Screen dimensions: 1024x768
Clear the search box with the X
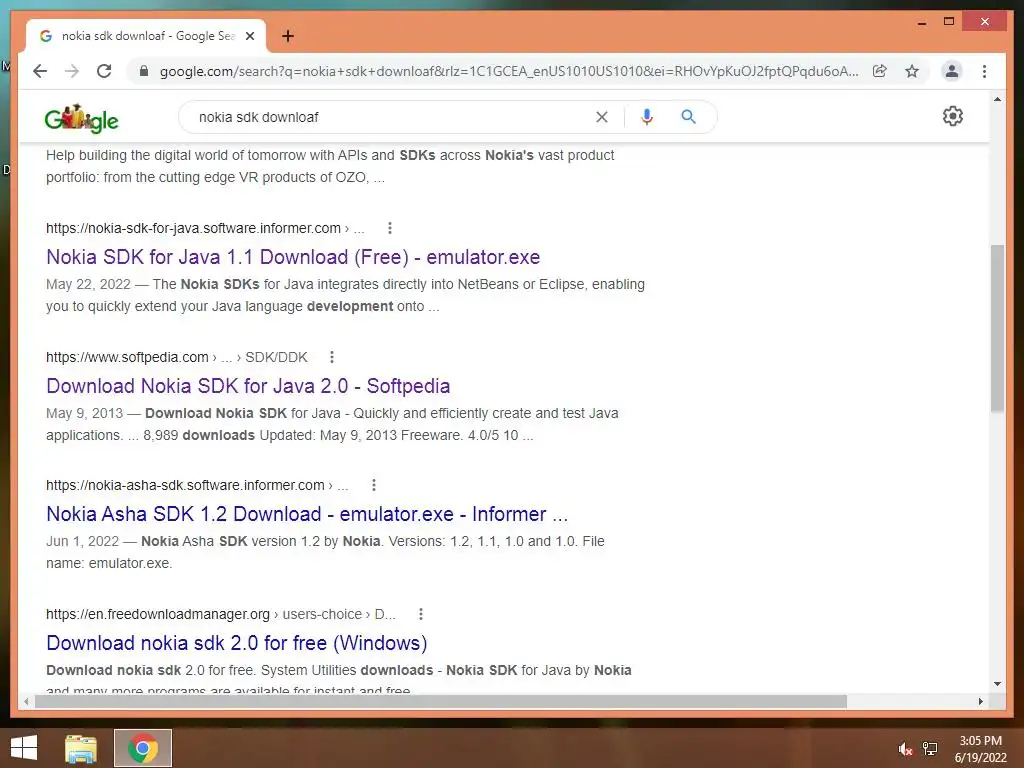[x=601, y=117]
